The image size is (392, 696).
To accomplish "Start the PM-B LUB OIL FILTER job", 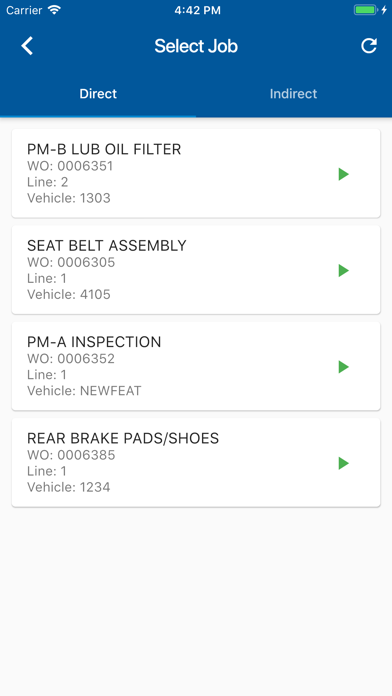I will pos(344,174).
